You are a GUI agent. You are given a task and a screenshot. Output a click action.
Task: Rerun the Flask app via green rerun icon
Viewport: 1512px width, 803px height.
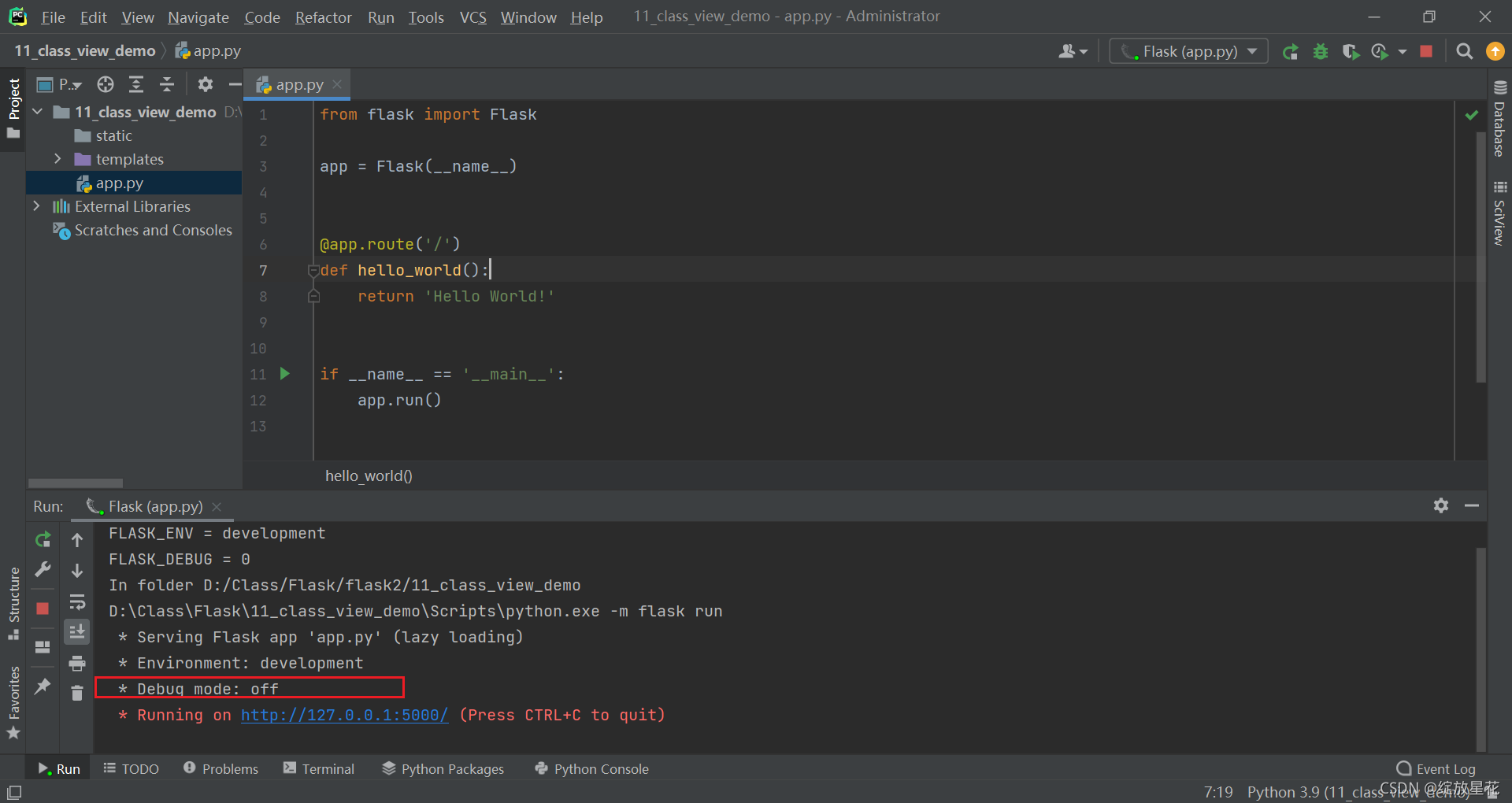click(1290, 51)
